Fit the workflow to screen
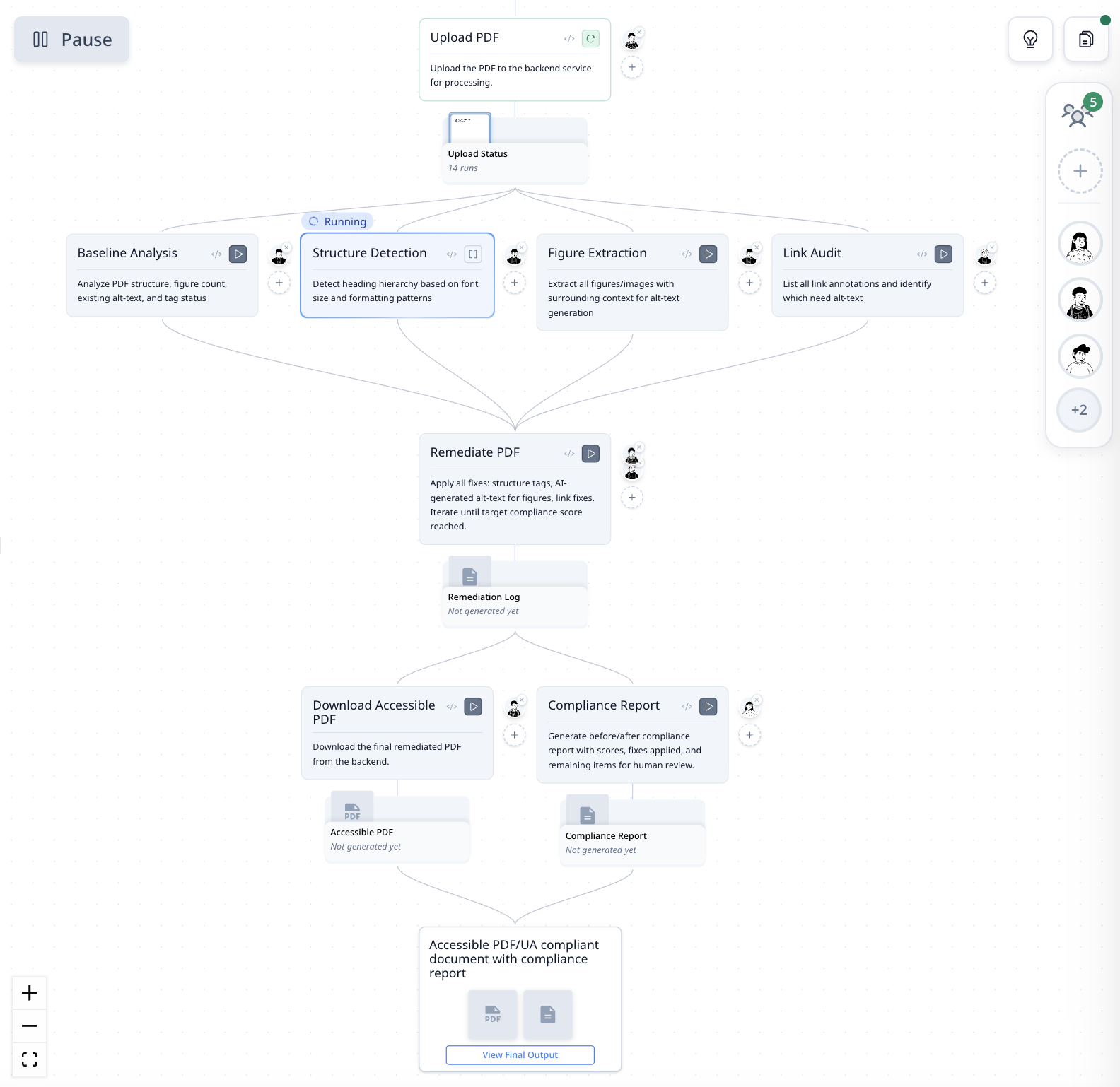Viewport: 1120px width, 1087px height. pyautogui.click(x=30, y=1059)
